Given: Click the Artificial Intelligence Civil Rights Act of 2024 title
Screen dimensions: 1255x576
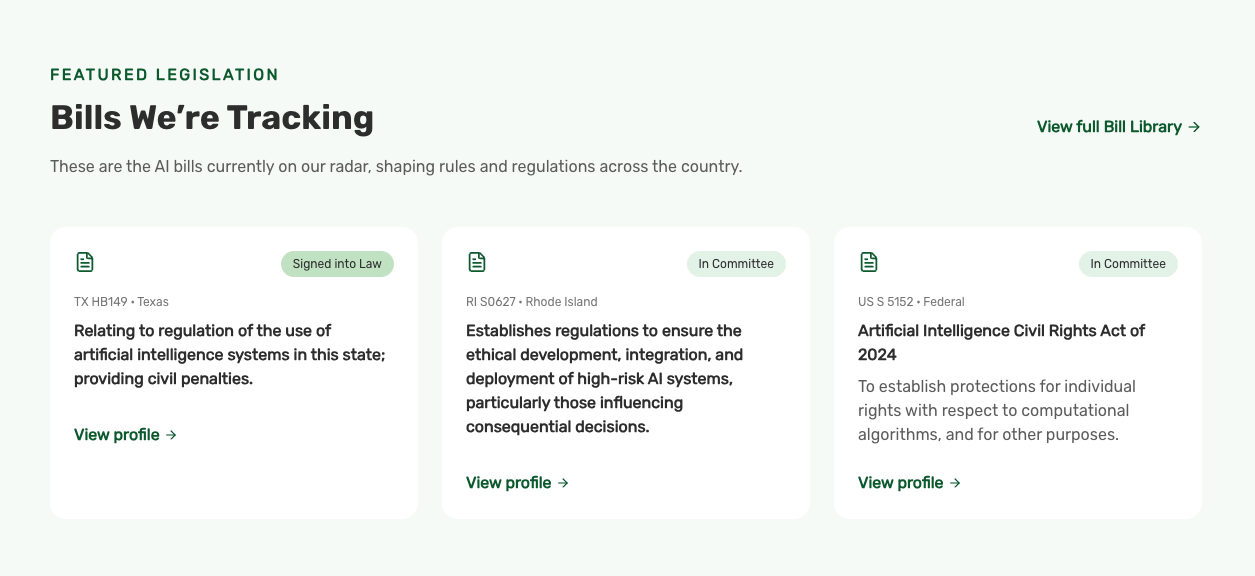Looking at the screenshot, I should coord(1001,342).
